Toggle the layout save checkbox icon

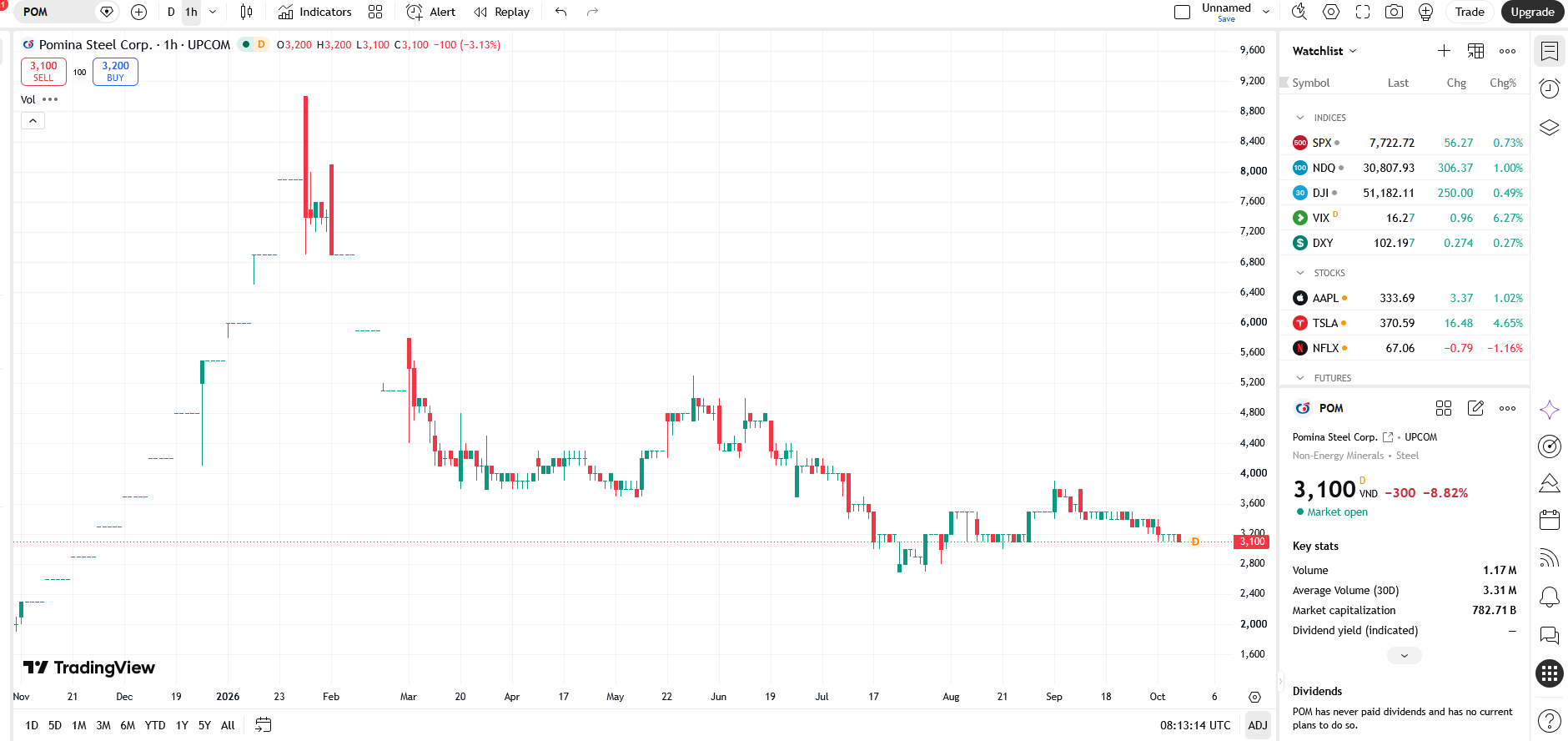(x=1182, y=12)
